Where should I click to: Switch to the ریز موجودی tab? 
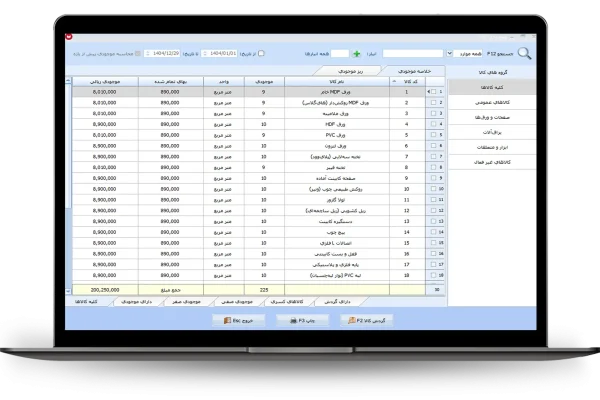(x=351, y=71)
